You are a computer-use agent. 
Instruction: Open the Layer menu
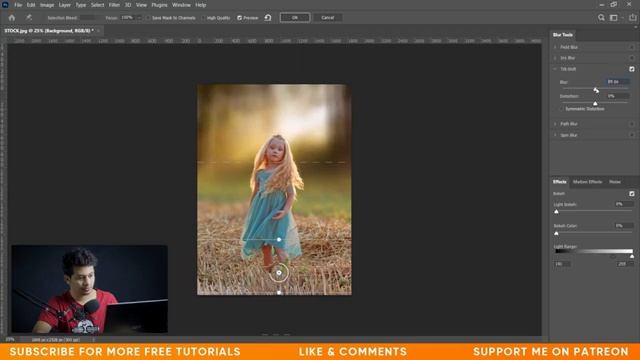click(x=64, y=5)
